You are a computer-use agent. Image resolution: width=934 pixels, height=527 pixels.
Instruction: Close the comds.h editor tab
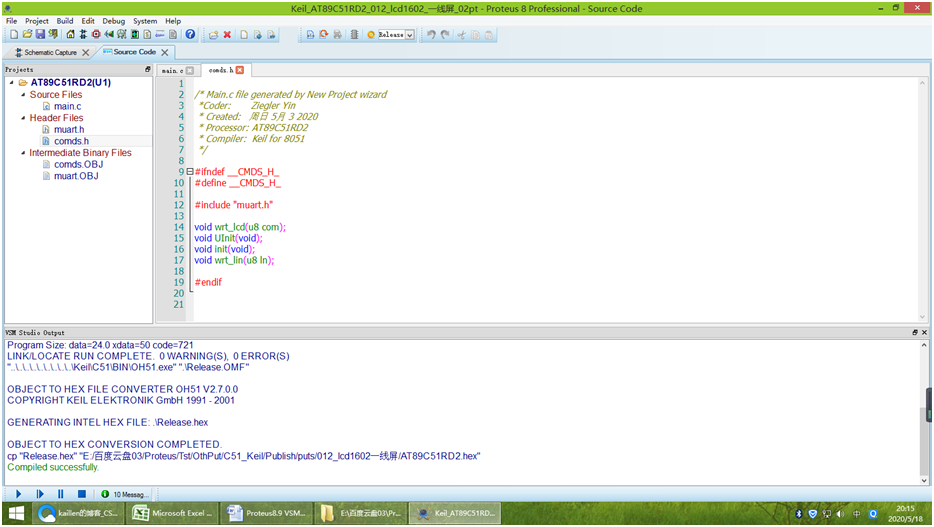click(240, 70)
